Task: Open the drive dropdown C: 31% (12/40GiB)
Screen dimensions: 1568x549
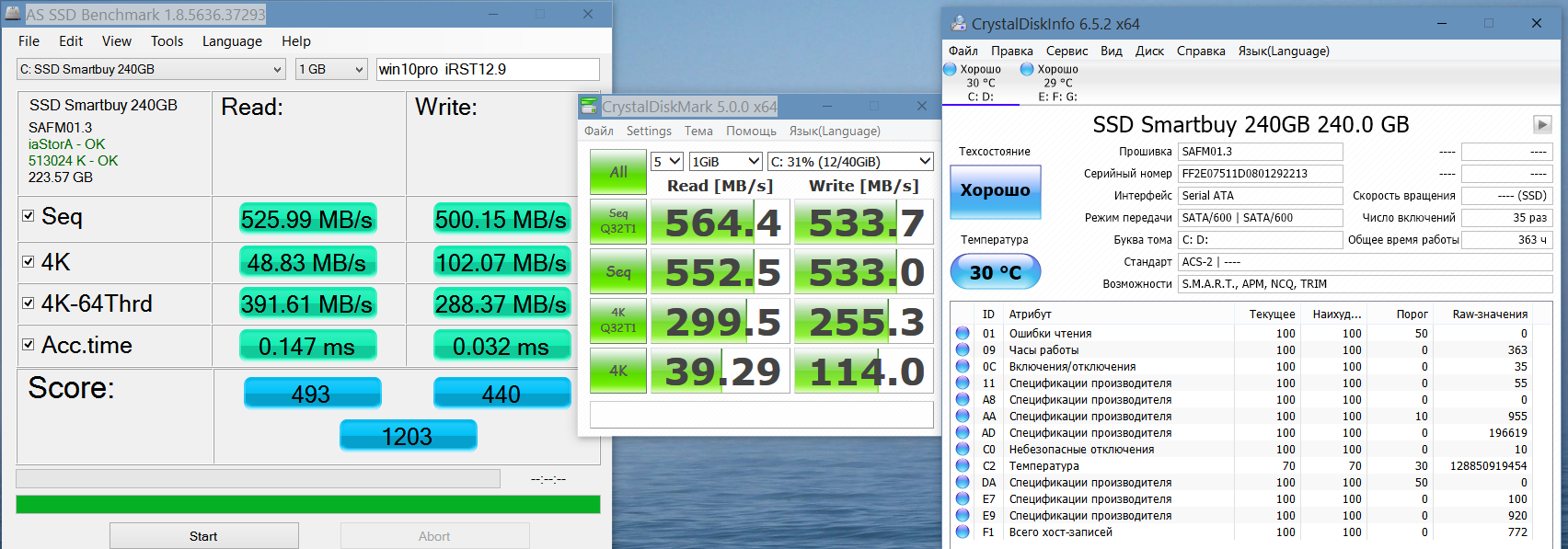Action: [x=851, y=161]
